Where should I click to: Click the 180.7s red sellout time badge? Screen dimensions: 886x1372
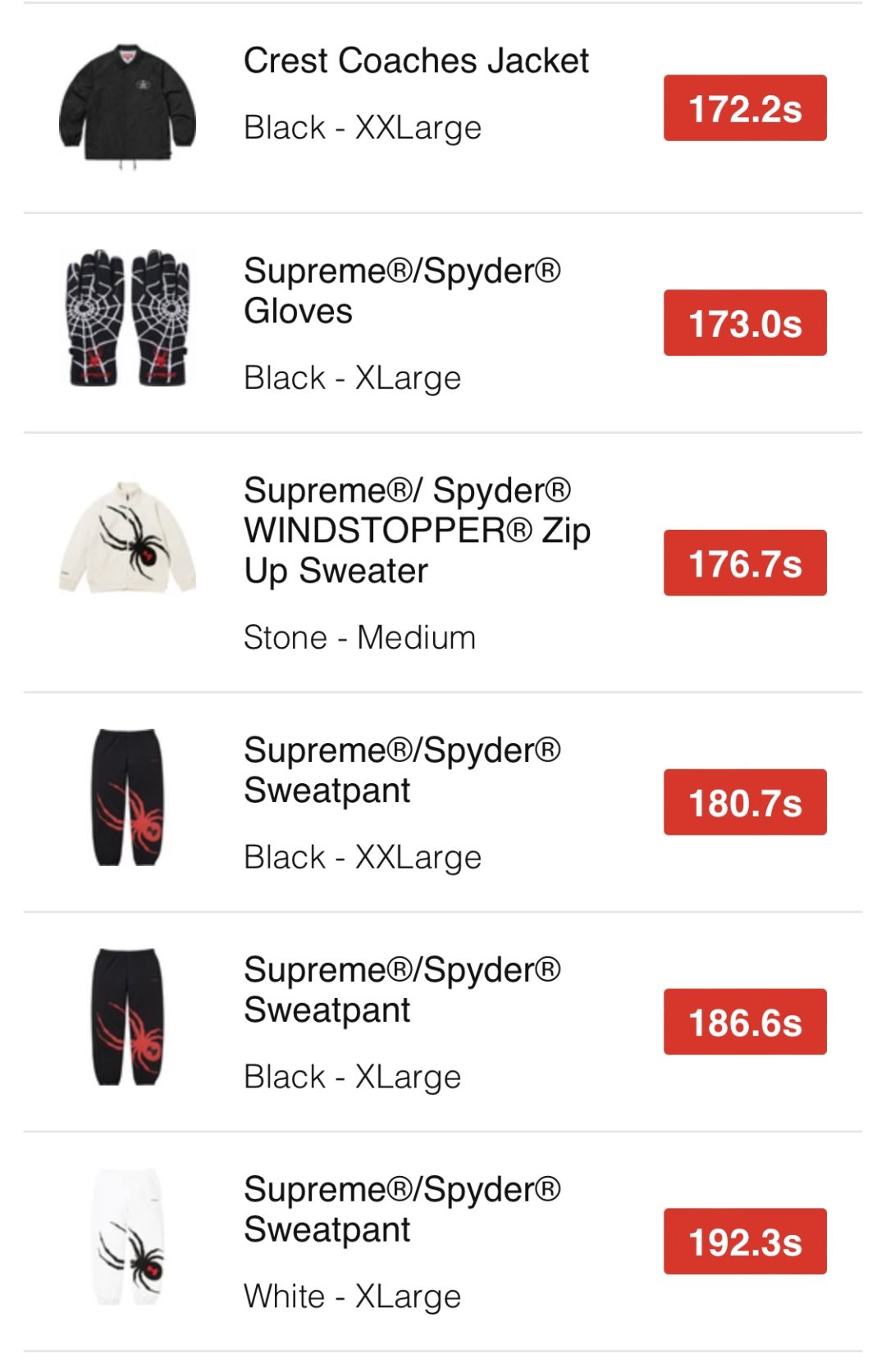[744, 803]
